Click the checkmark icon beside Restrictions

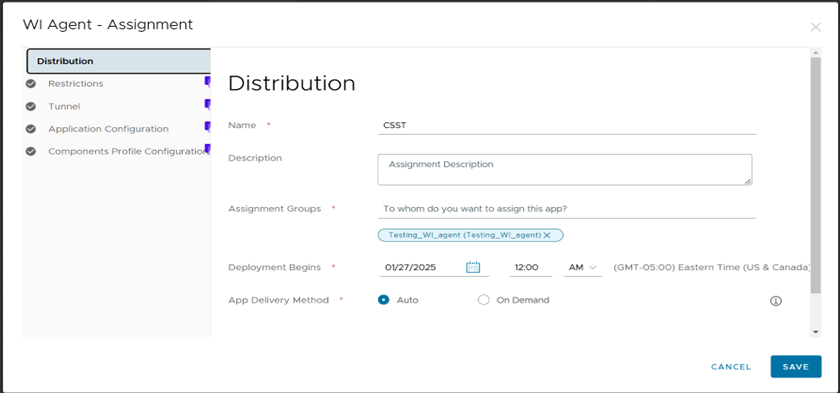[x=31, y=84]
